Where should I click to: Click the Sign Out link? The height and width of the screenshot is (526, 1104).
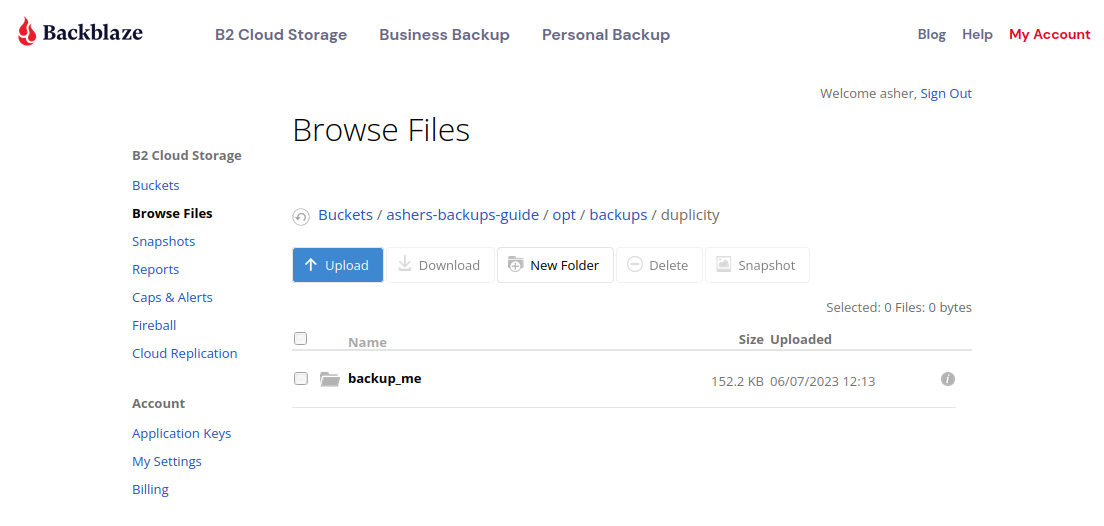coord(946,94)
